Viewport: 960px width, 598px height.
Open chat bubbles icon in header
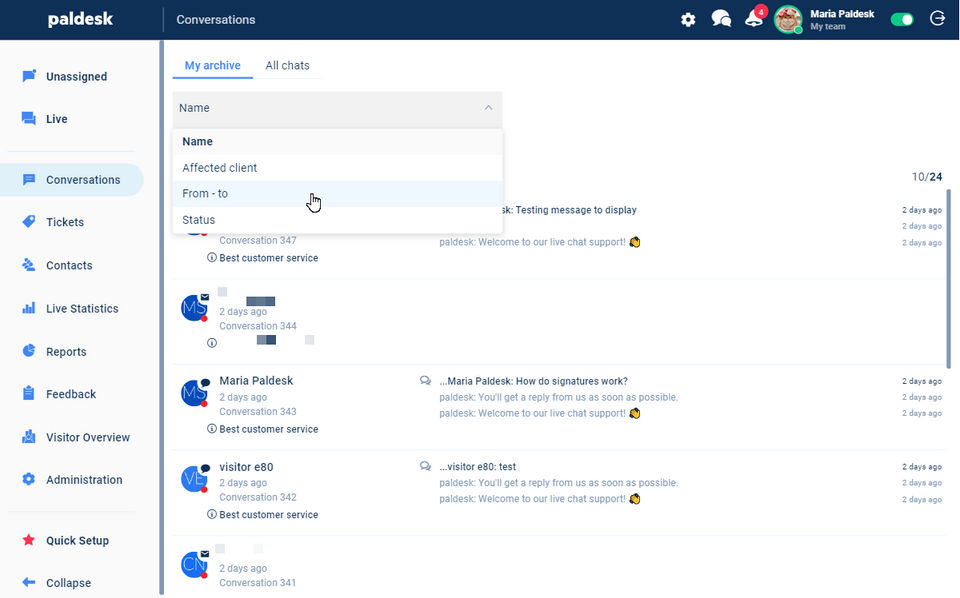coord(721,19)
